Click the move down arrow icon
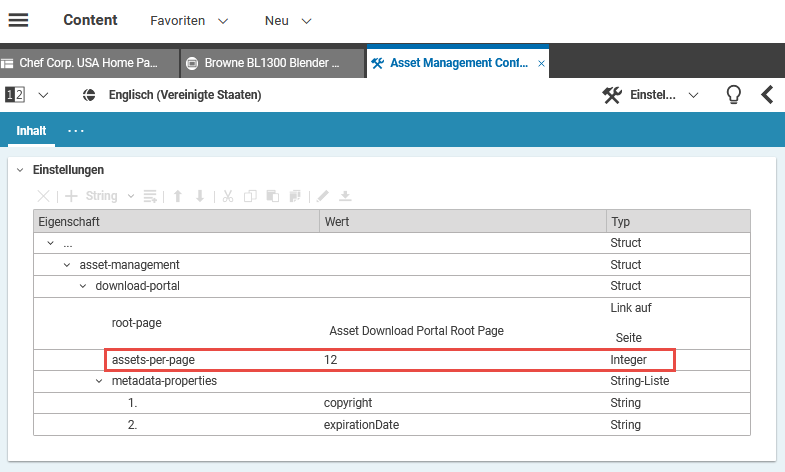The image size is (785, 472). pyautogui.click(x=200, y=196)
